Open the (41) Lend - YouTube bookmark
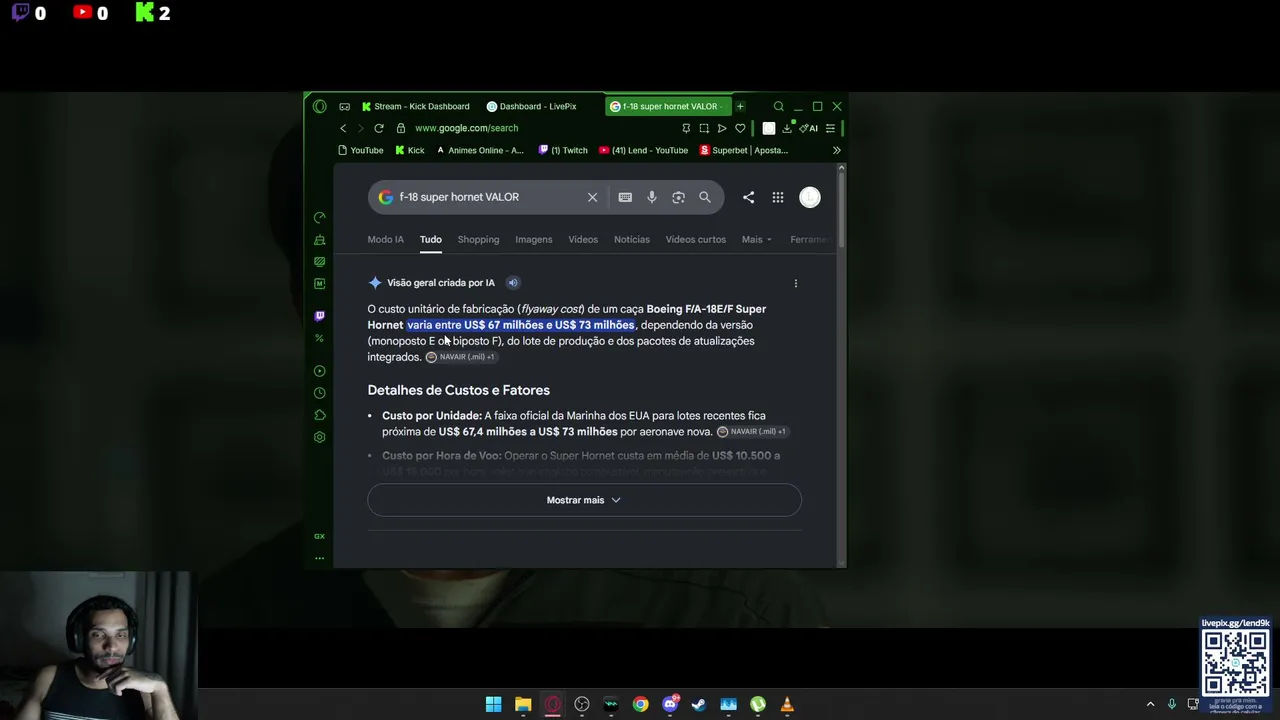This screenshot has width=1280, height=720. tap(644, 150)
